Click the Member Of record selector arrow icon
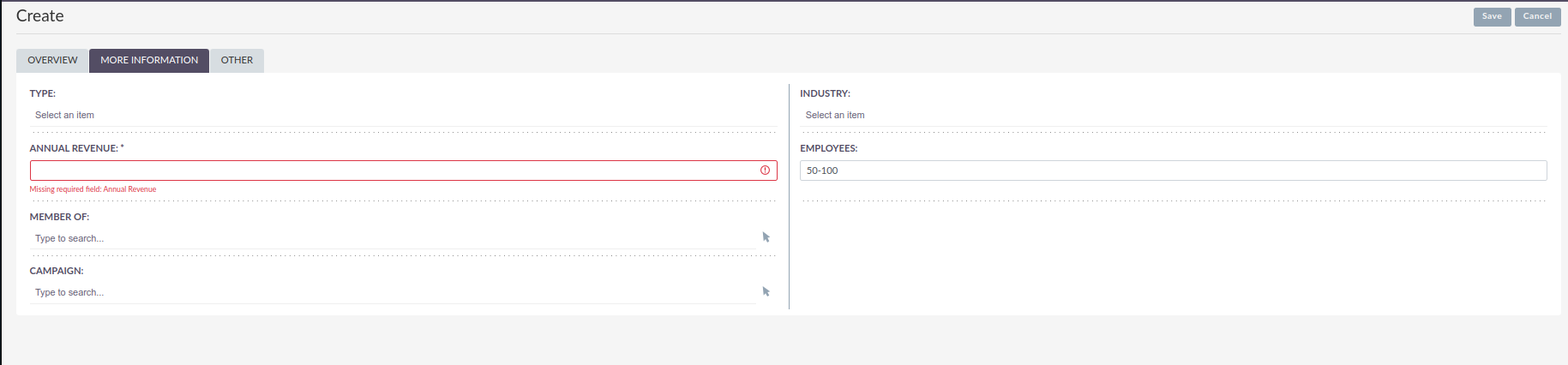The width and height of the screenshot is (1568, 365). [766, 237]
